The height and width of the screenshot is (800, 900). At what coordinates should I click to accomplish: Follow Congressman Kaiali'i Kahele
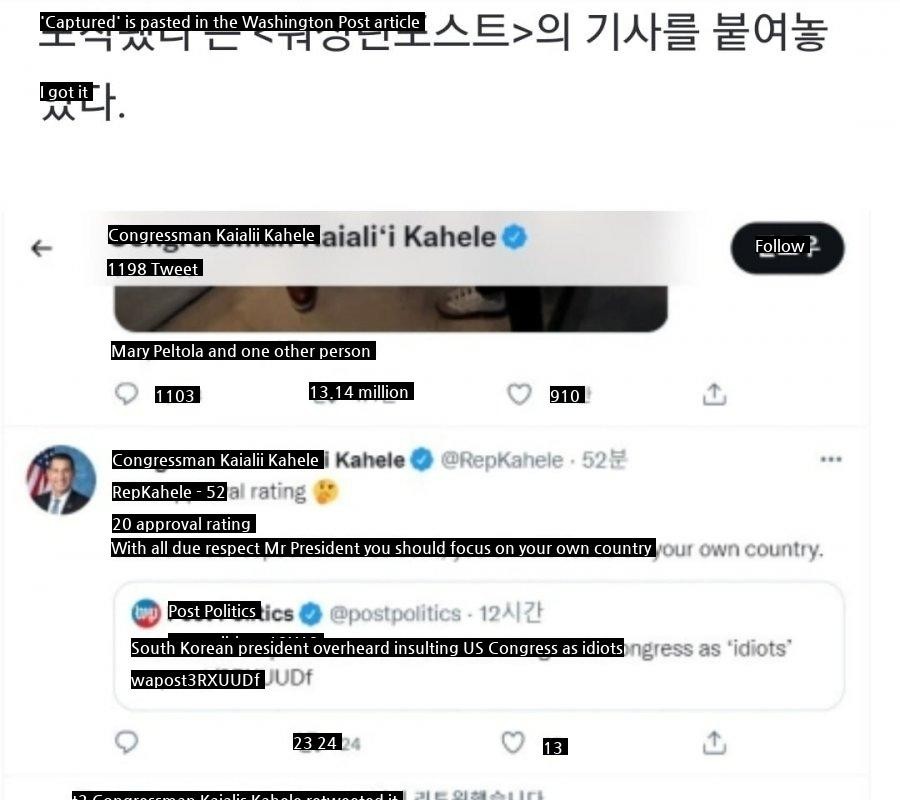(787, 248)
